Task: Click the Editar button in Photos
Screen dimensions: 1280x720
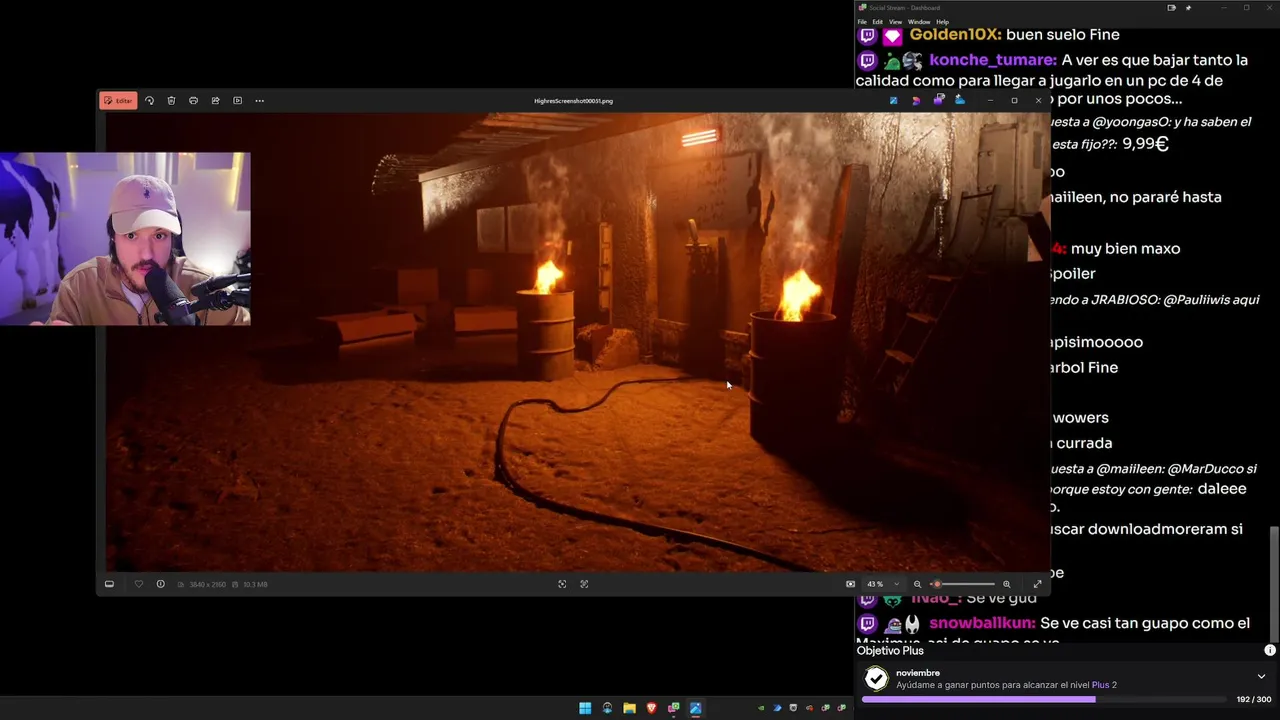Action: click(x=118, y=101)
